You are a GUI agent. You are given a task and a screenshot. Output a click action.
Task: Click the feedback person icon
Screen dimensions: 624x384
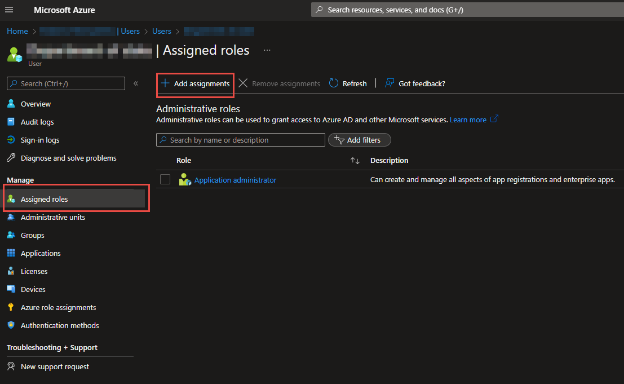389,83
